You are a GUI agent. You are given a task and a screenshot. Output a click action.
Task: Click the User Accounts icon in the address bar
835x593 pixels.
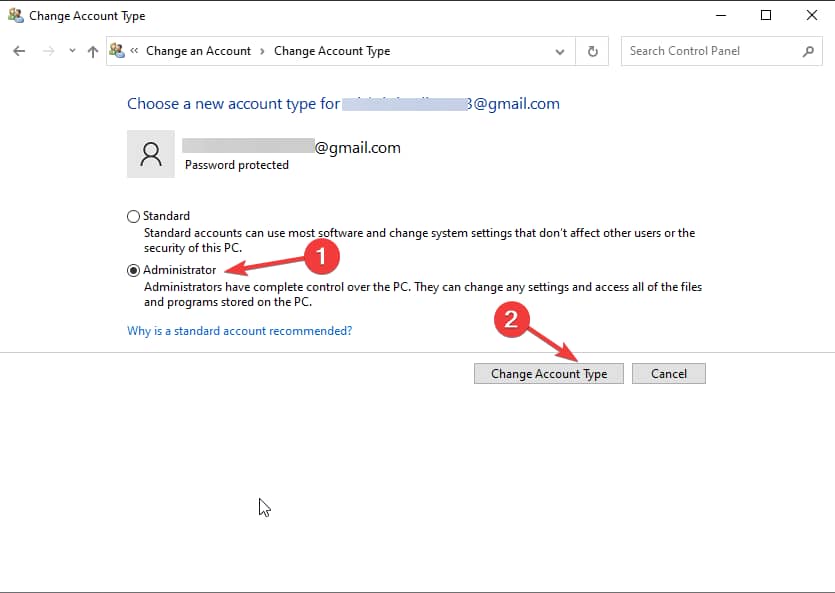coord(118,51)
